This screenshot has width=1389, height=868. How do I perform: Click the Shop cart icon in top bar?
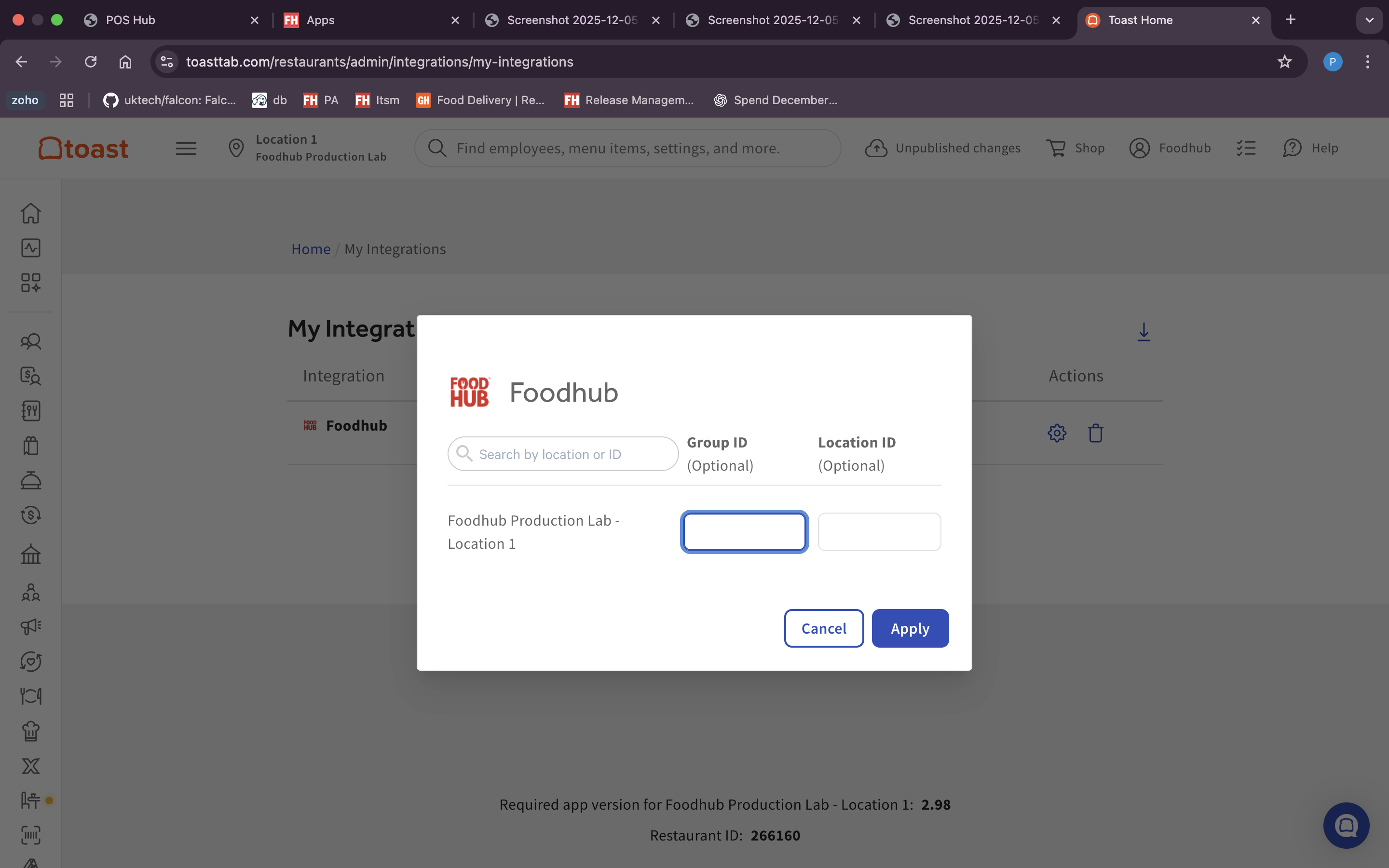click(1056, 148)
